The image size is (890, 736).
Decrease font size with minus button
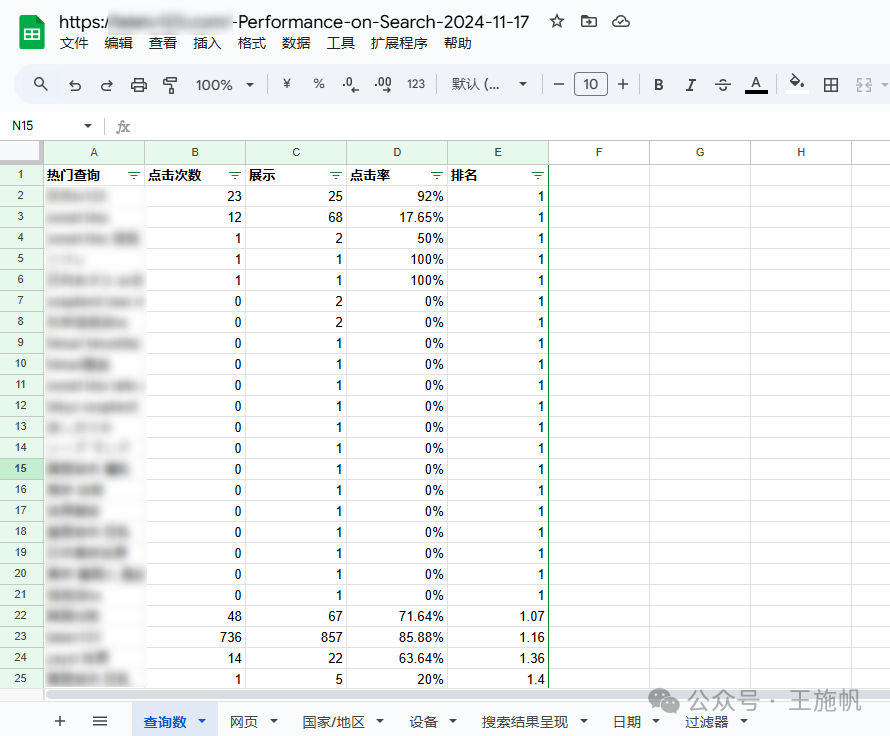[559, 85]
